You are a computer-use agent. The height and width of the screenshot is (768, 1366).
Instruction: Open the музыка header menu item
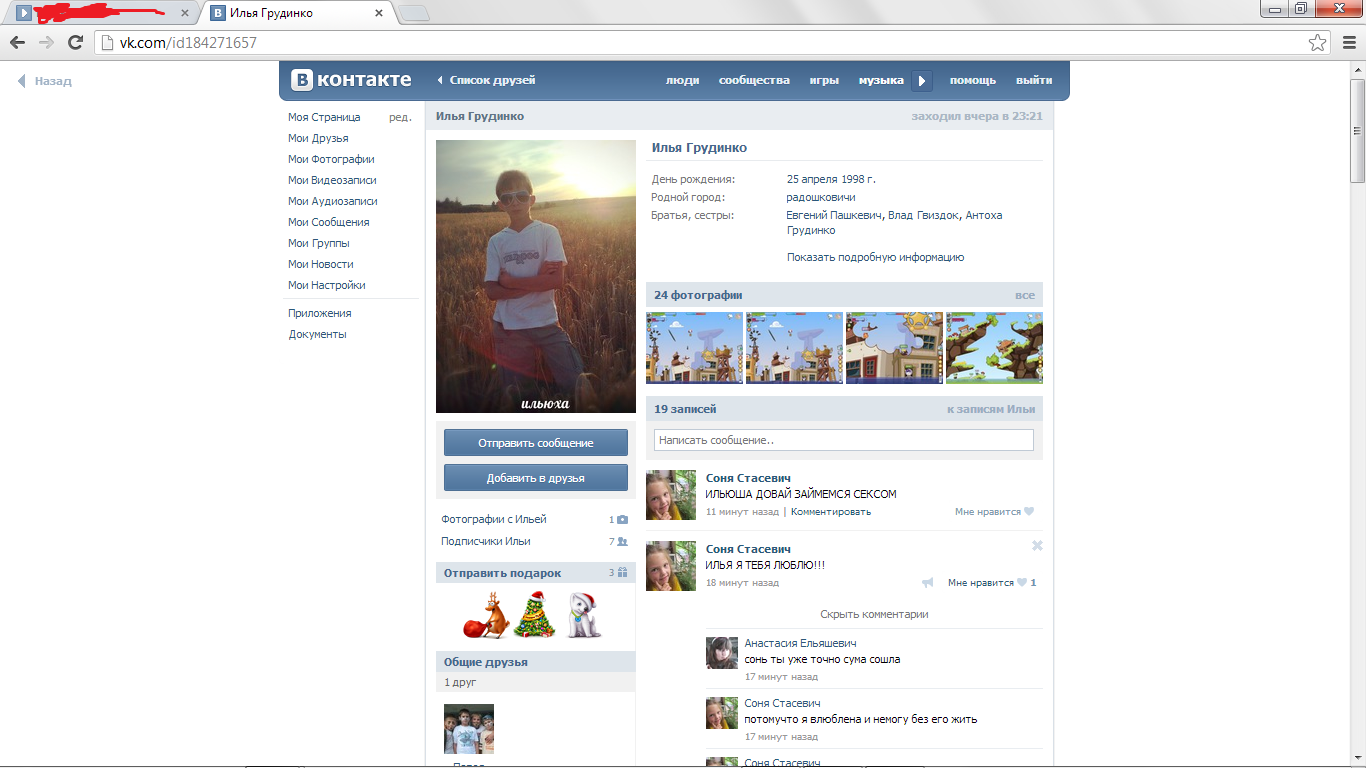point(881,80)
